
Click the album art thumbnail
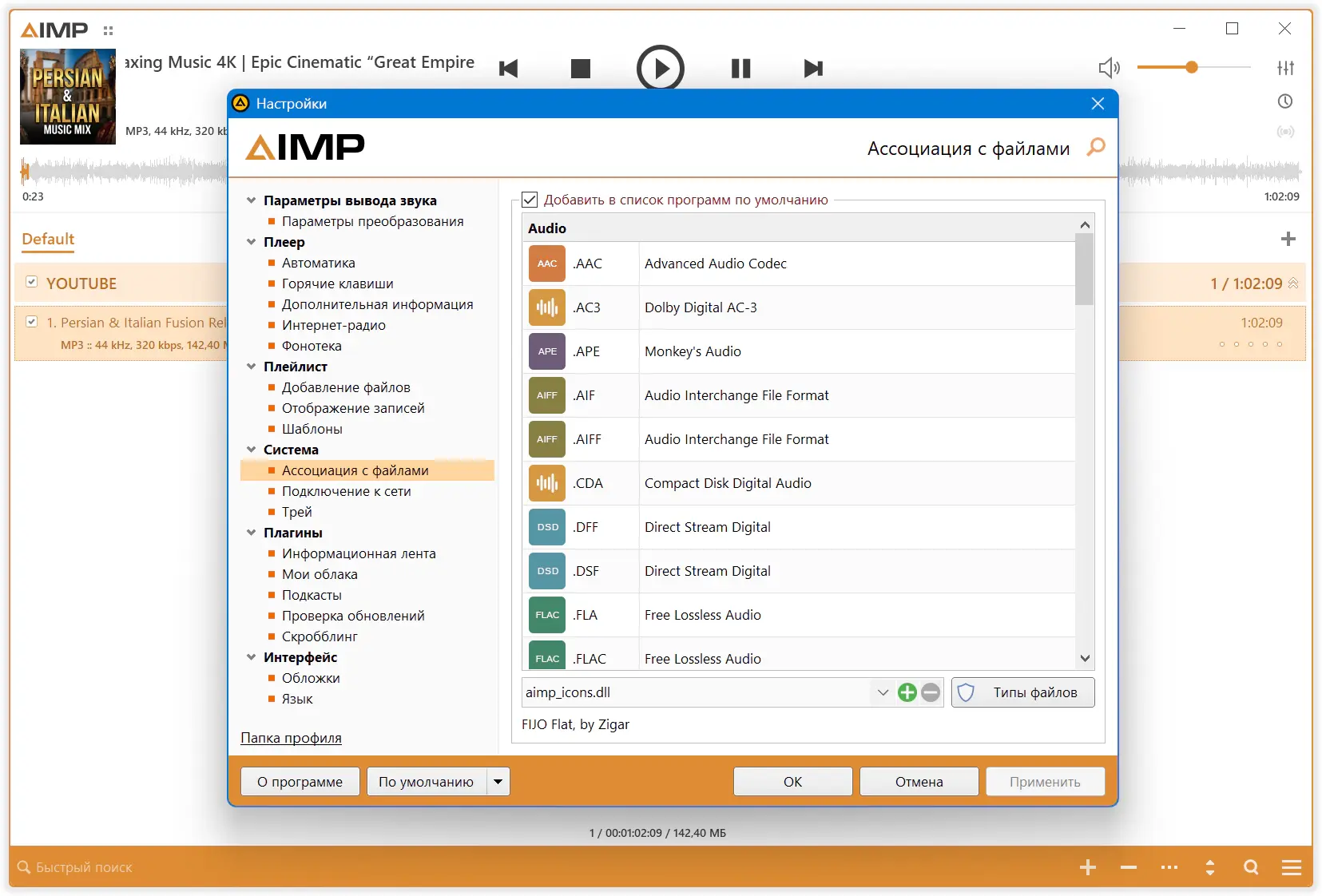68,97
